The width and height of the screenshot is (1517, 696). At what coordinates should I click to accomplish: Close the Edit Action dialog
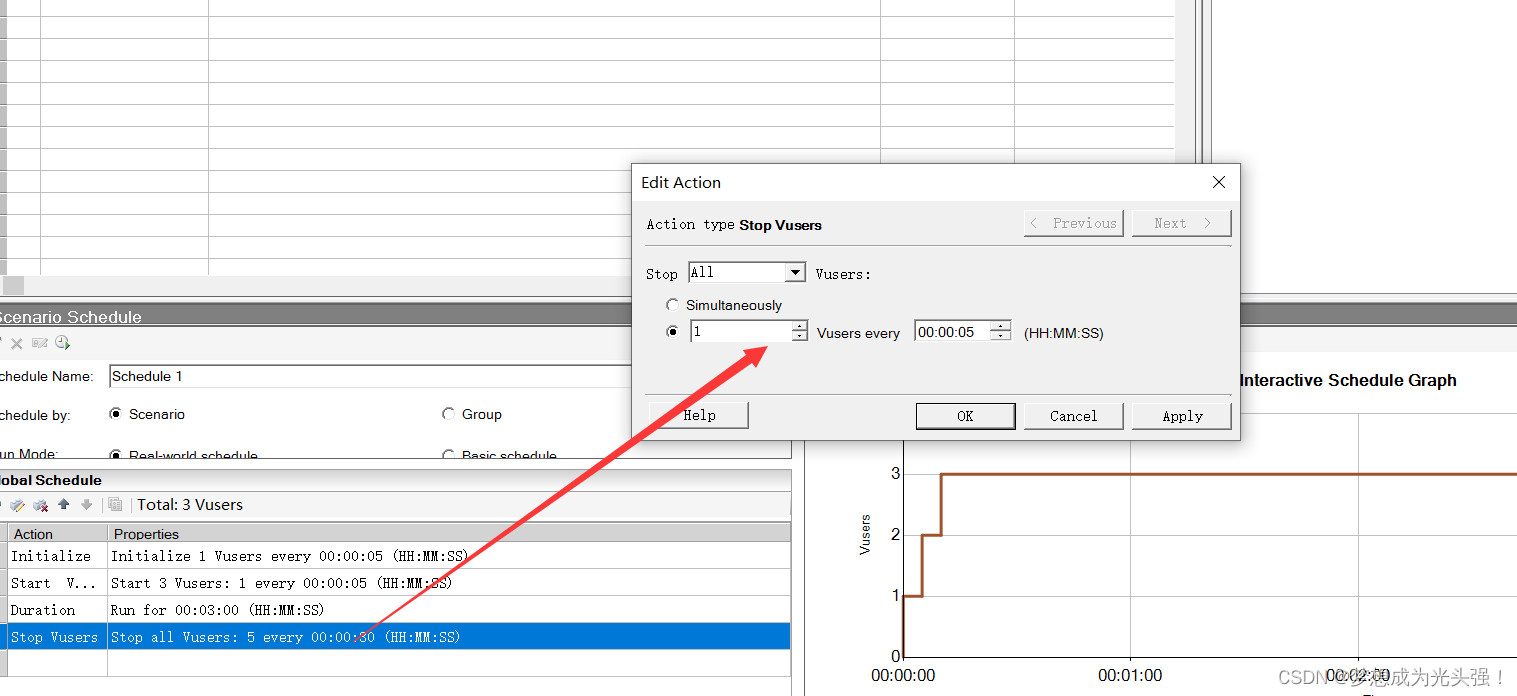click(x=1219, y=182)
